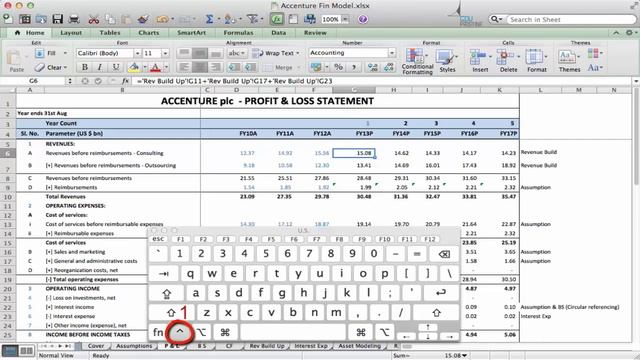Toggle Align Text Left
The image size is (640, 360).
pos(184,67)
